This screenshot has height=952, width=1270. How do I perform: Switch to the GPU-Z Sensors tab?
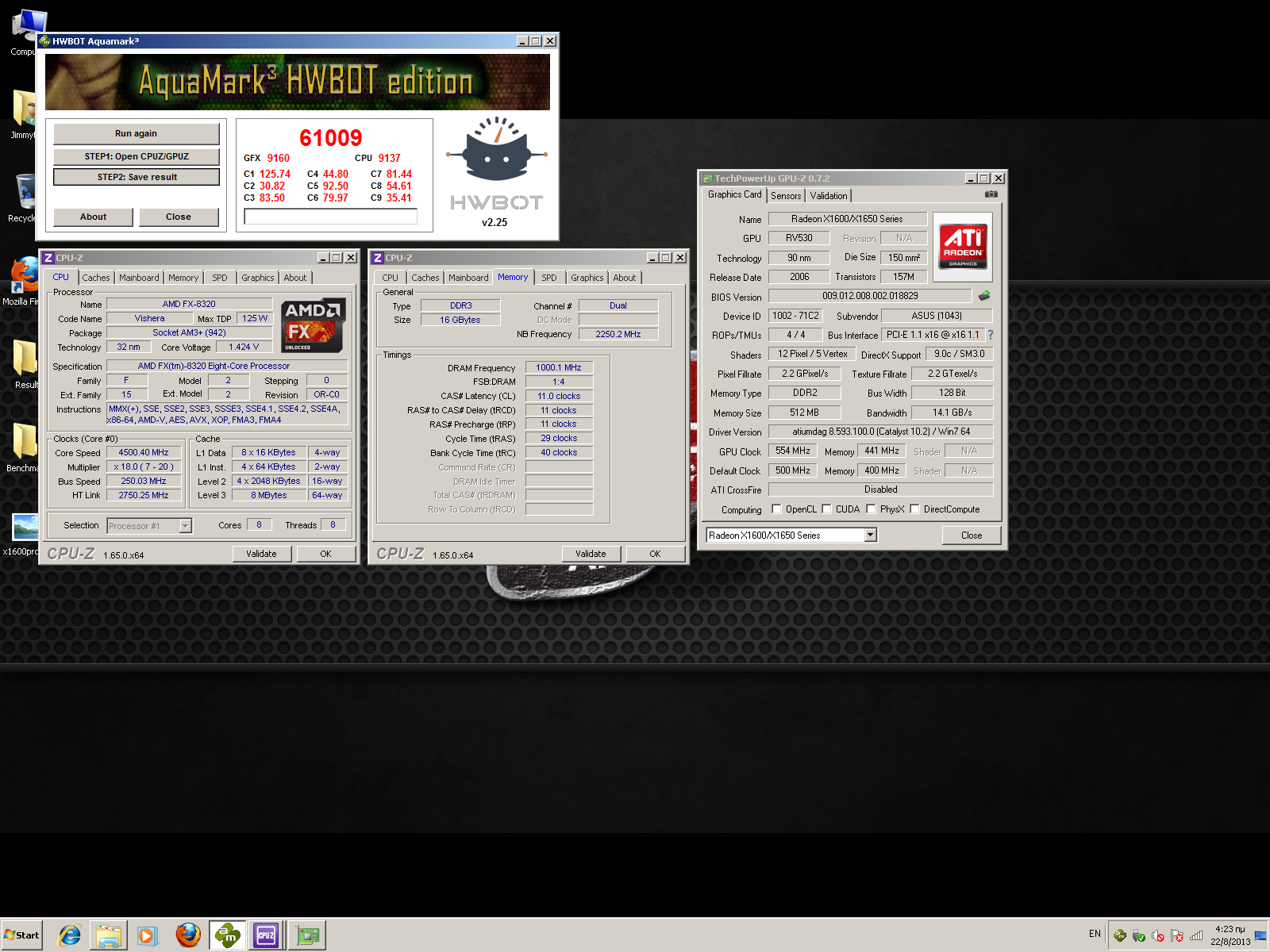[786, 196]
